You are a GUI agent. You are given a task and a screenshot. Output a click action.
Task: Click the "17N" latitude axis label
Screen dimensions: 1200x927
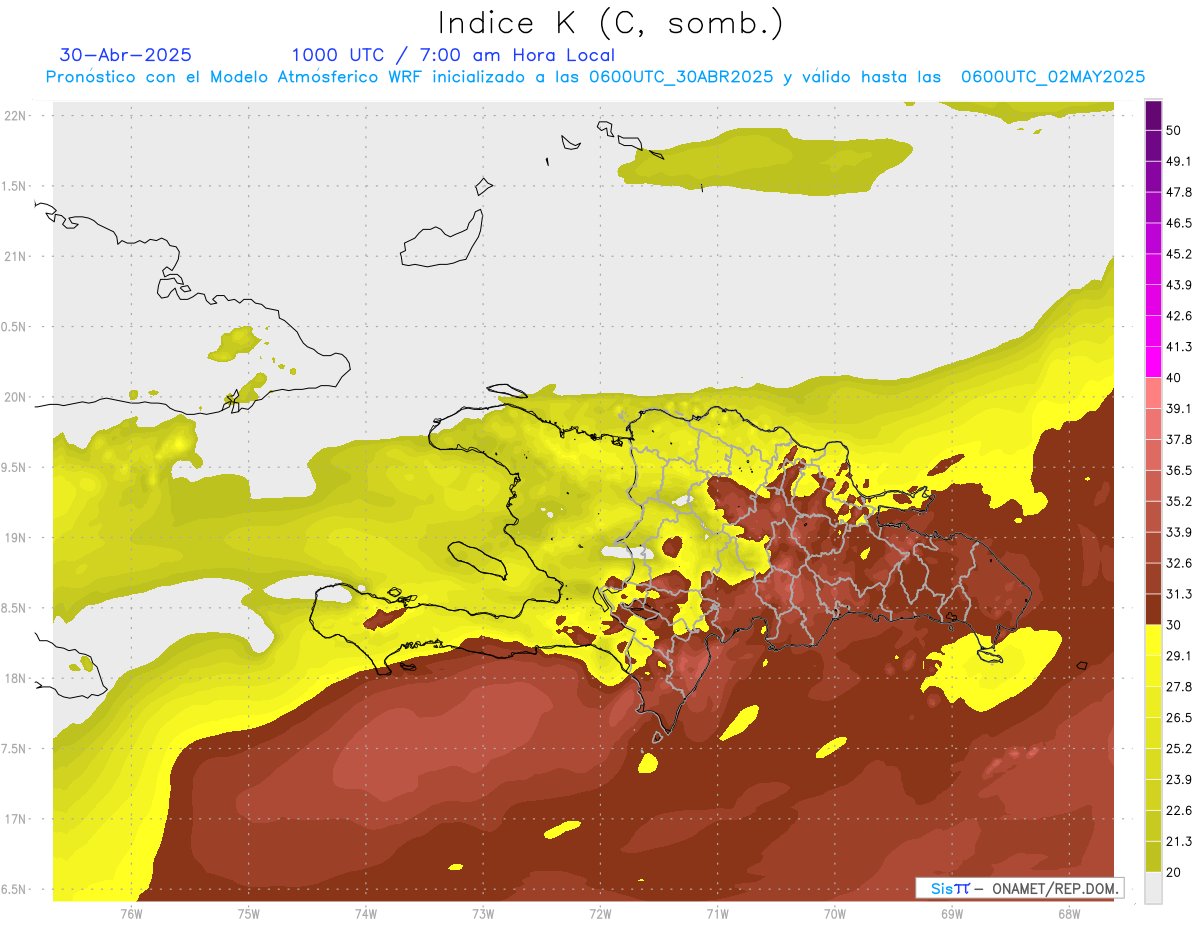coord(15,820)
